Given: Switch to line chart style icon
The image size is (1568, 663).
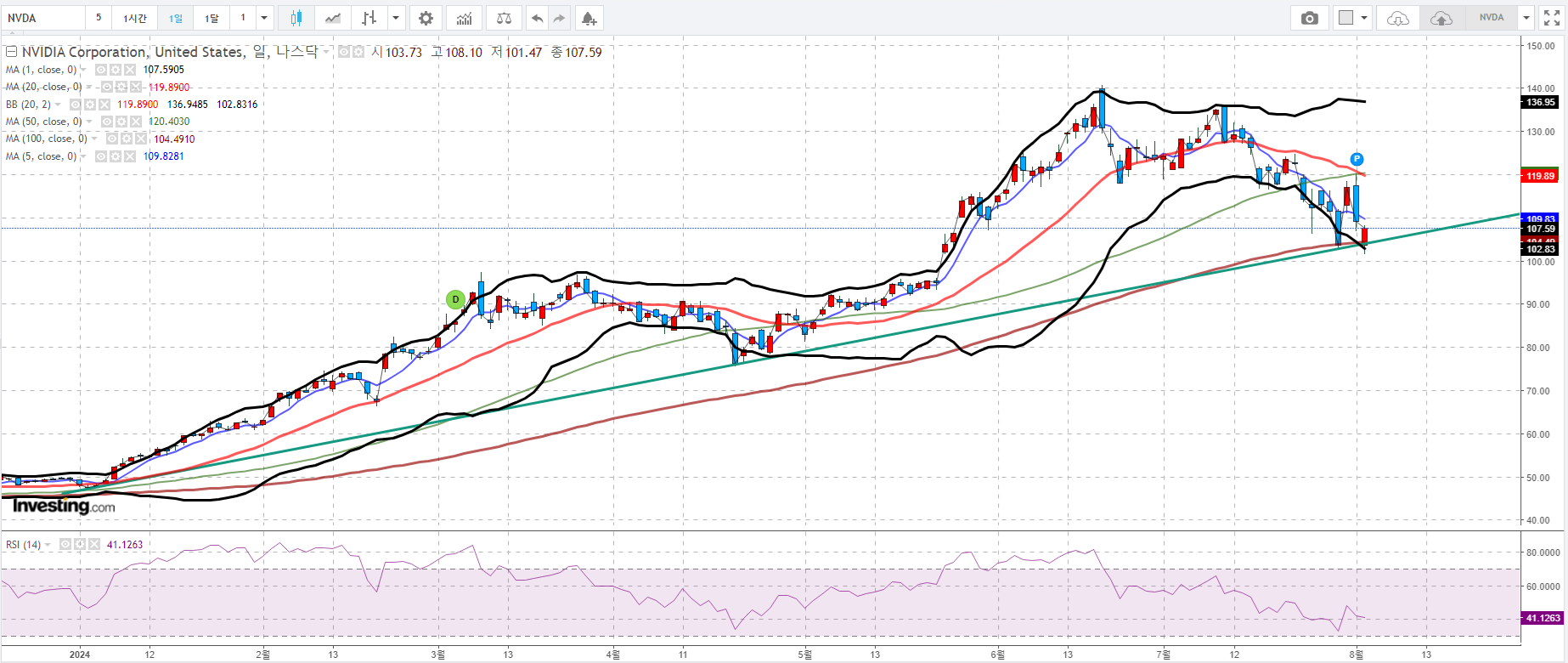Looking at the screenshot, I should click(333, 18).
